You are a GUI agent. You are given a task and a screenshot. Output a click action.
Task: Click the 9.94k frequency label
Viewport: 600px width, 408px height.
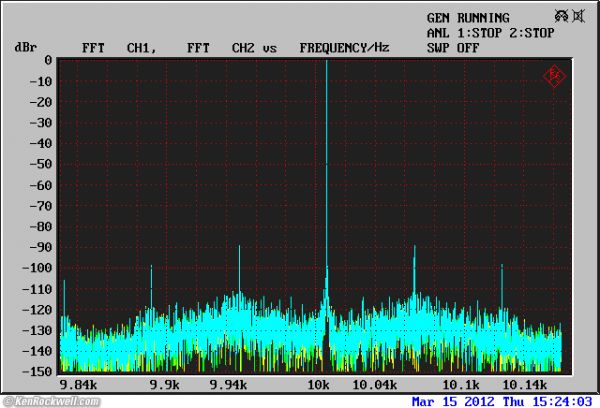pos(228,385)
